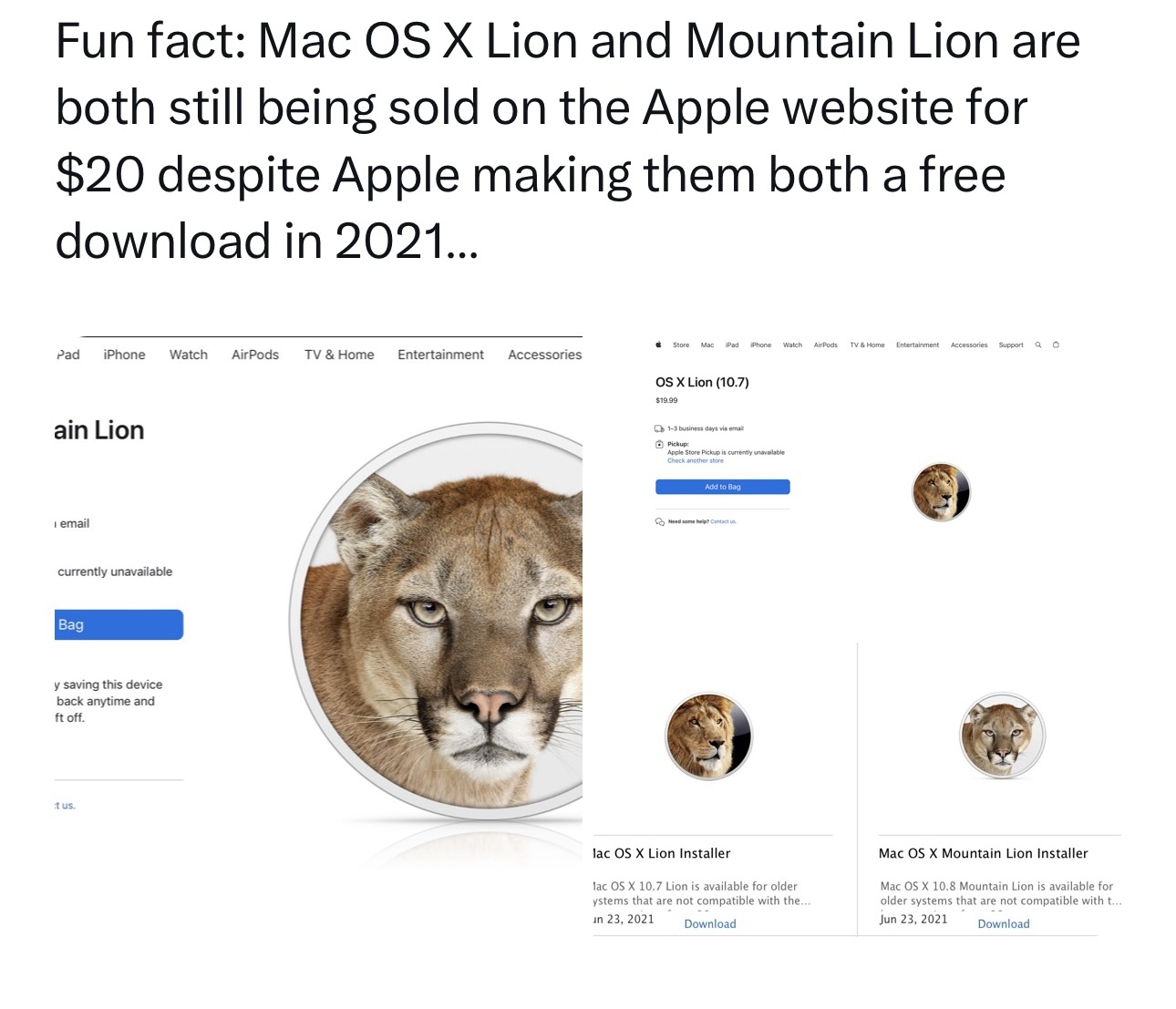Click the delivery truck icon beside business days

click(659, 428)
